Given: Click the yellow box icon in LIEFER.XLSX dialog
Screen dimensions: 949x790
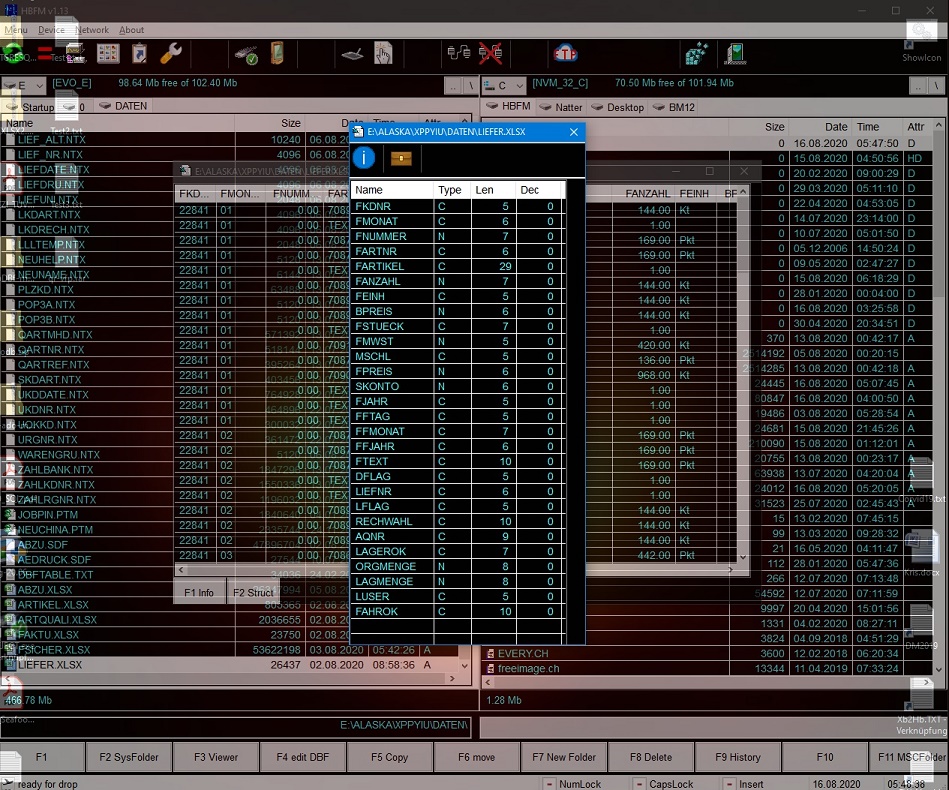Looking at the screenshot, I should 401,158.
